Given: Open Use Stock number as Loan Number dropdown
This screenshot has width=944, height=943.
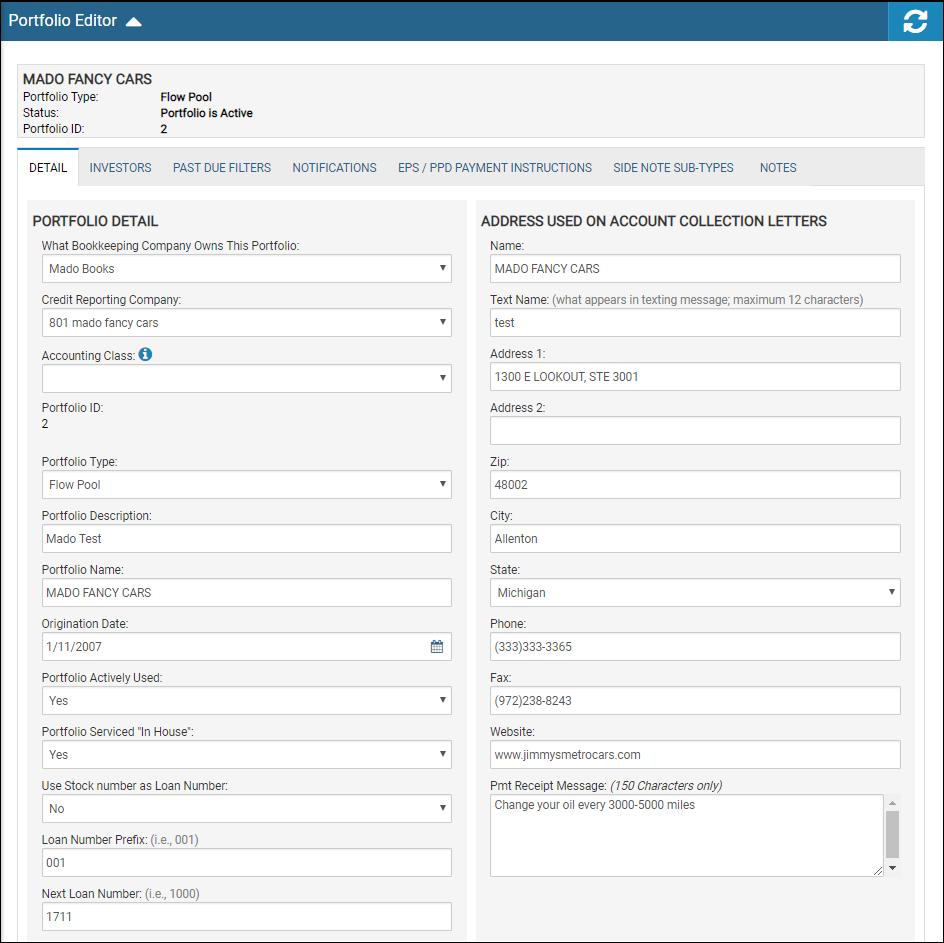Looking at the screenshot, I should [x=247, y=809].
